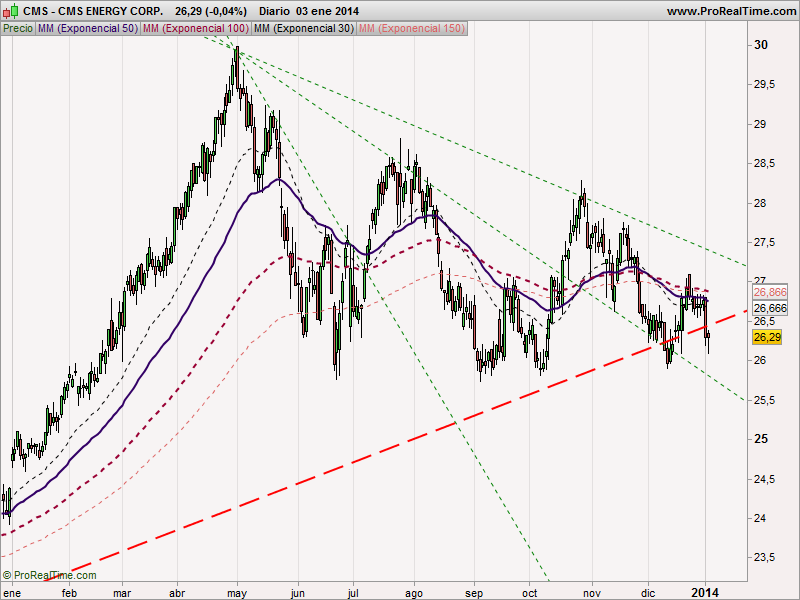The width and height of the screenshot is (800, 600).
Task: Click the oct month label on time axis
Action: point(530,593)
